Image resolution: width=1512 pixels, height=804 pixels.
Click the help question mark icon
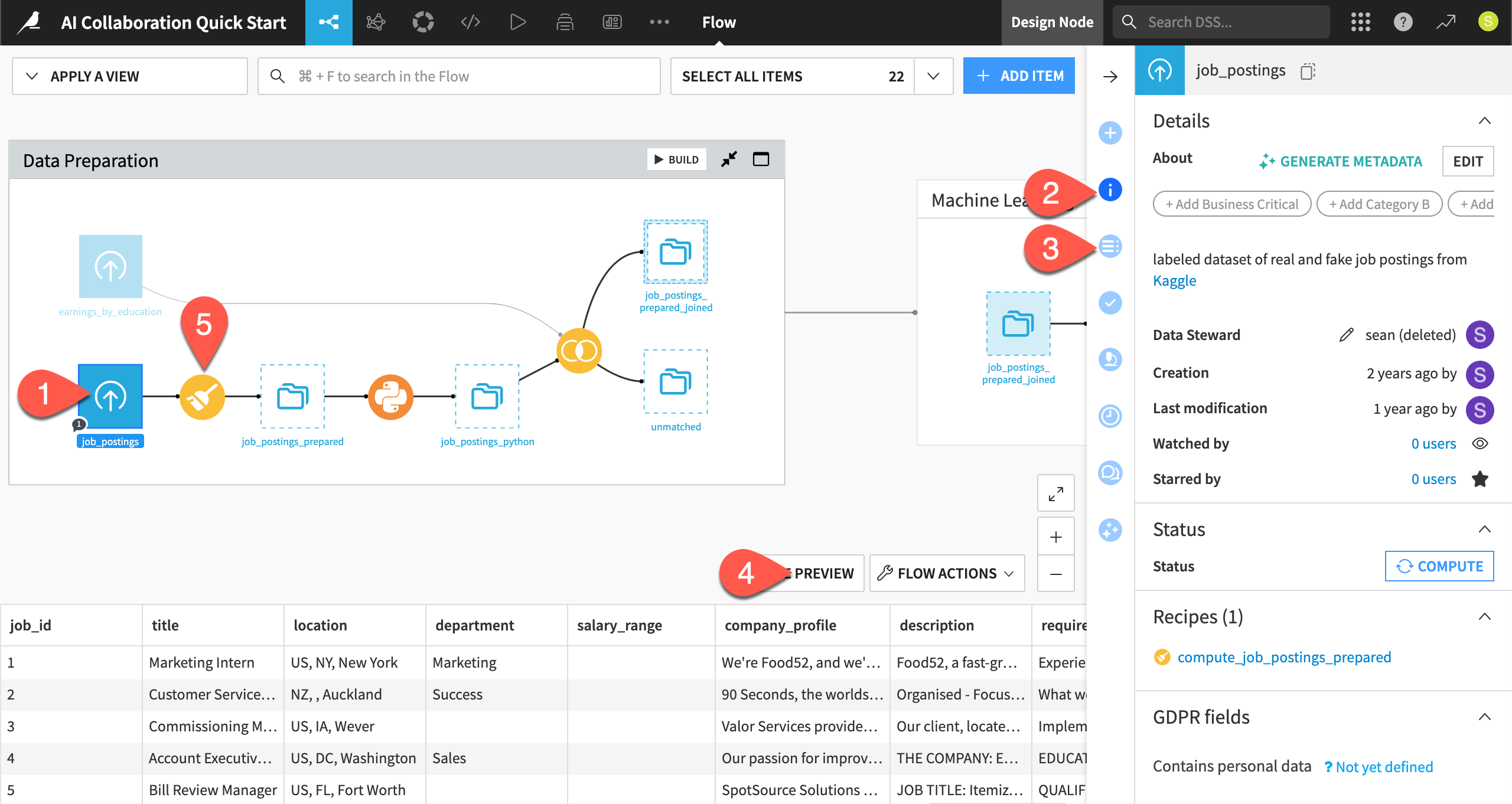pos(1403,22)
